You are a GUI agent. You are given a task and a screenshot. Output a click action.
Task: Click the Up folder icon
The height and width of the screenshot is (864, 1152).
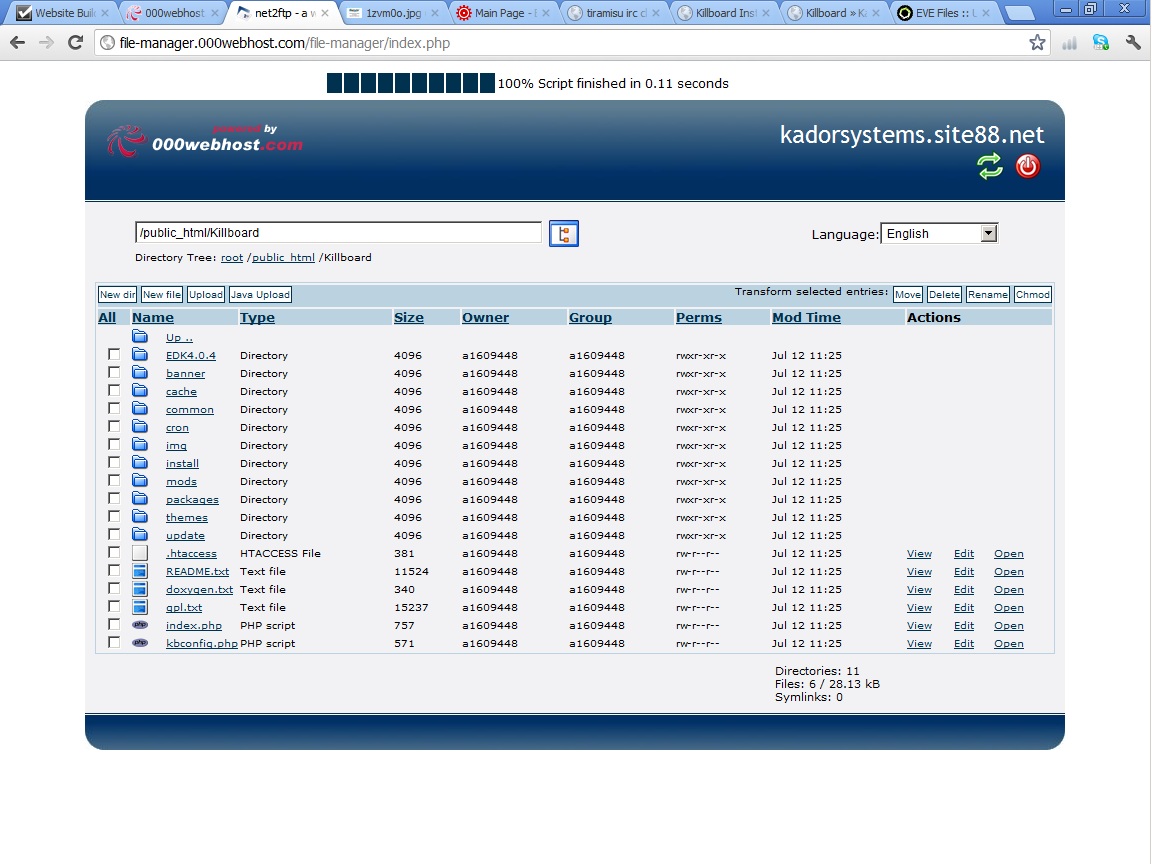(140, 336)
